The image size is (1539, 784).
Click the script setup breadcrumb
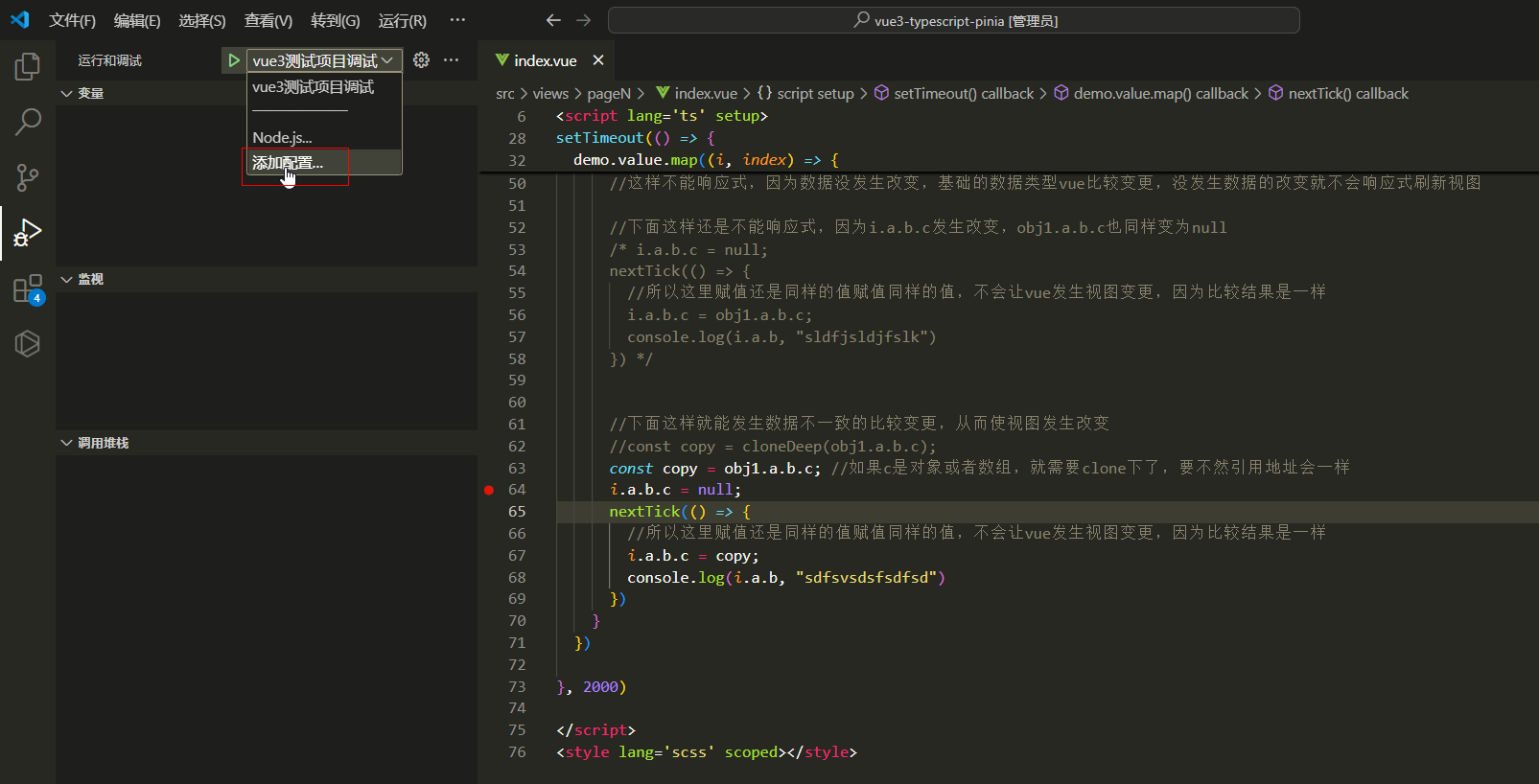click(805, 93)
